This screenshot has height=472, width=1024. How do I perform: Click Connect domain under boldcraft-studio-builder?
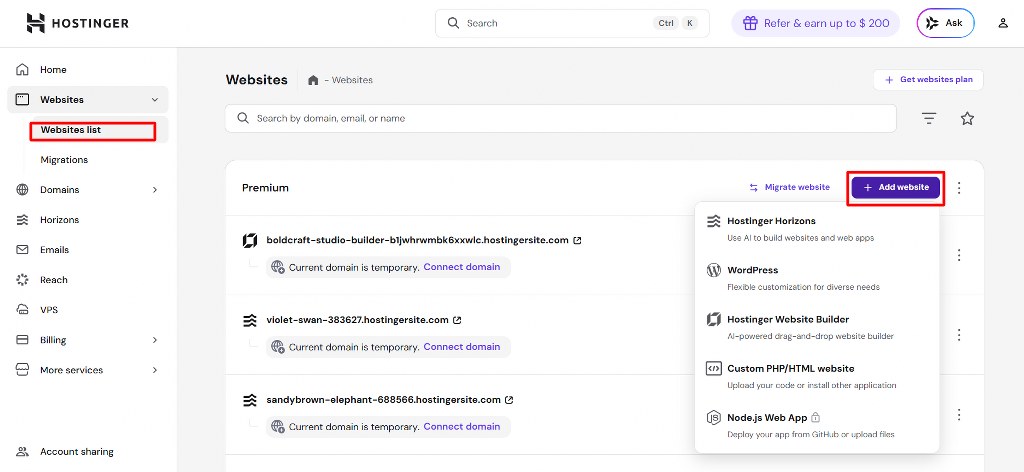tap(462, 266)
